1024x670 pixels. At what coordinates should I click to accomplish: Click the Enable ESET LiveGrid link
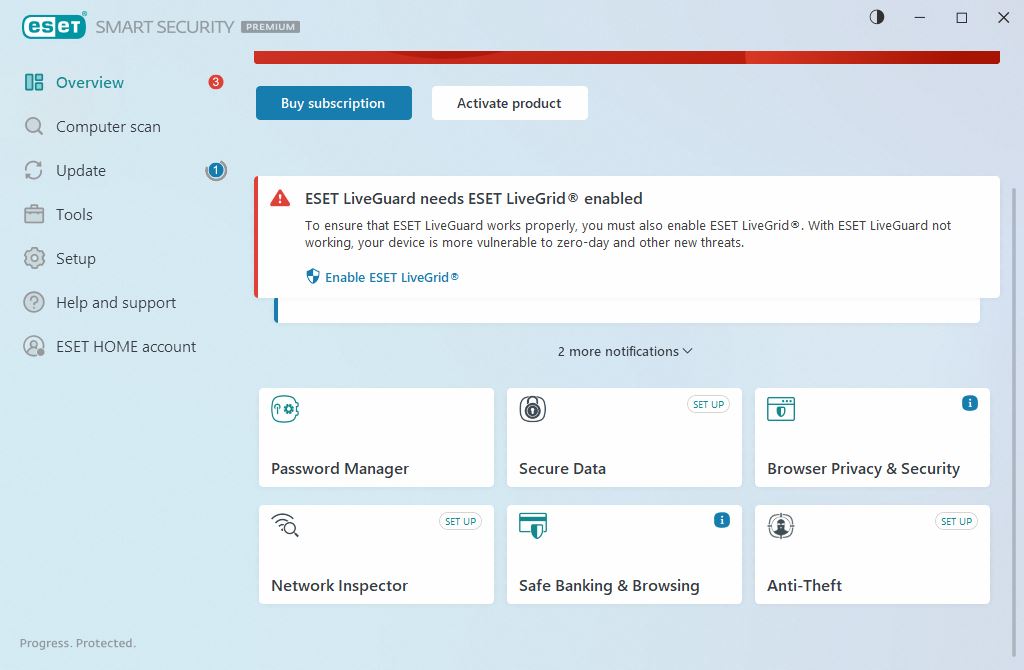click(392, 277)
